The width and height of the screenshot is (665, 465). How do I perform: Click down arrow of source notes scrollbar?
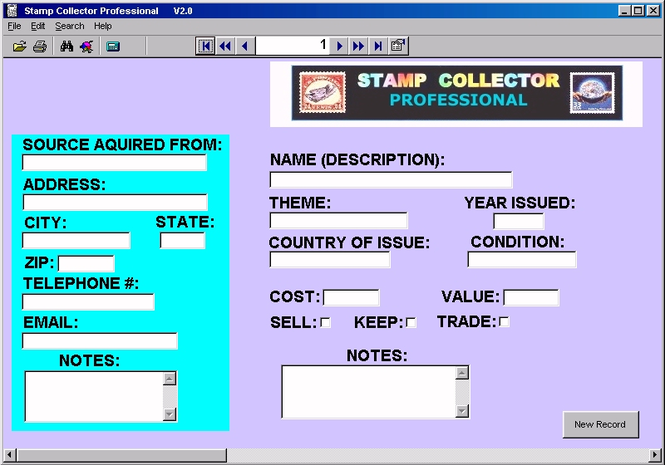pos(170,414)
